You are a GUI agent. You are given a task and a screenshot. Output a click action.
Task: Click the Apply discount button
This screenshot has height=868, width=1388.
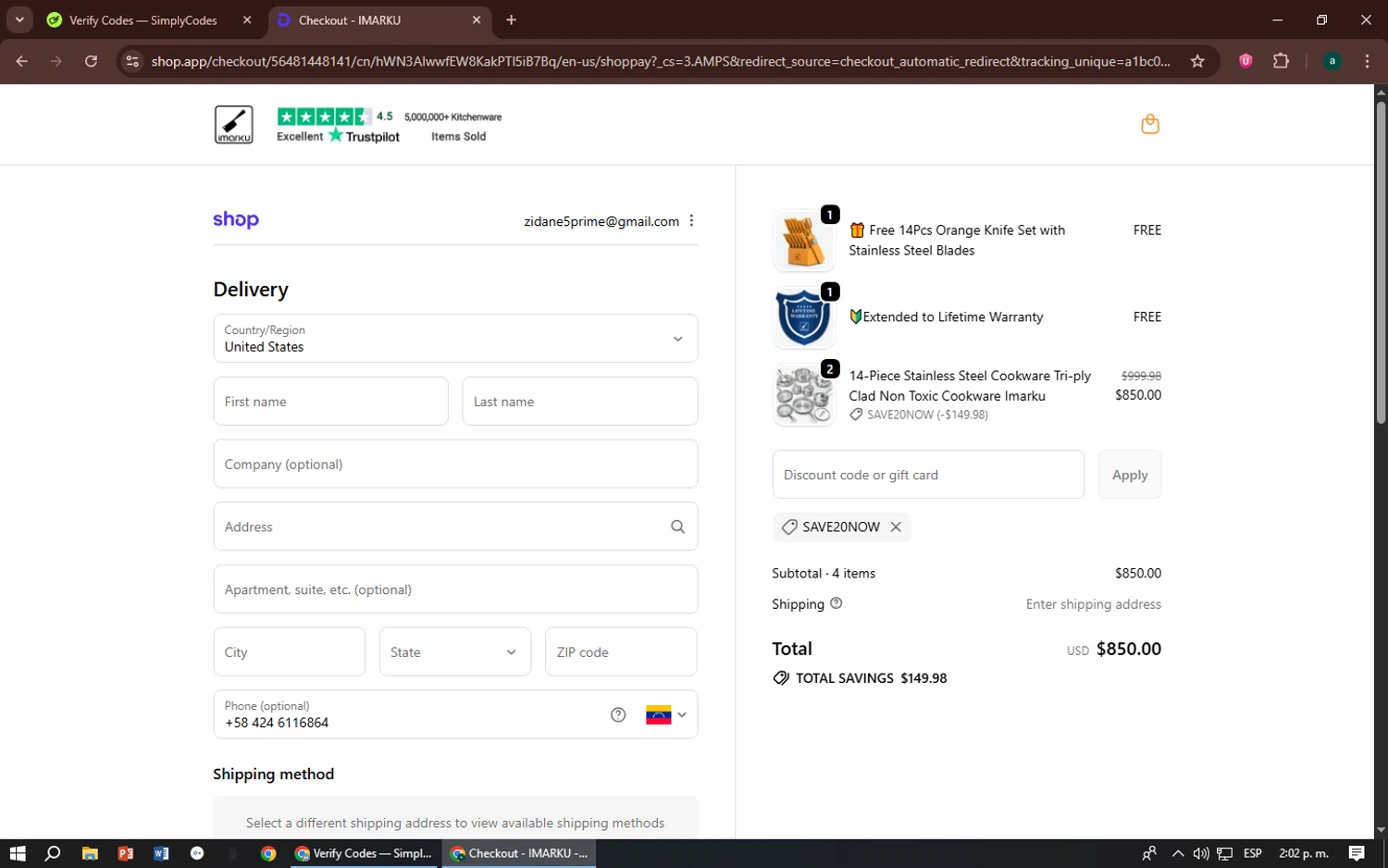coord(1130,475)
